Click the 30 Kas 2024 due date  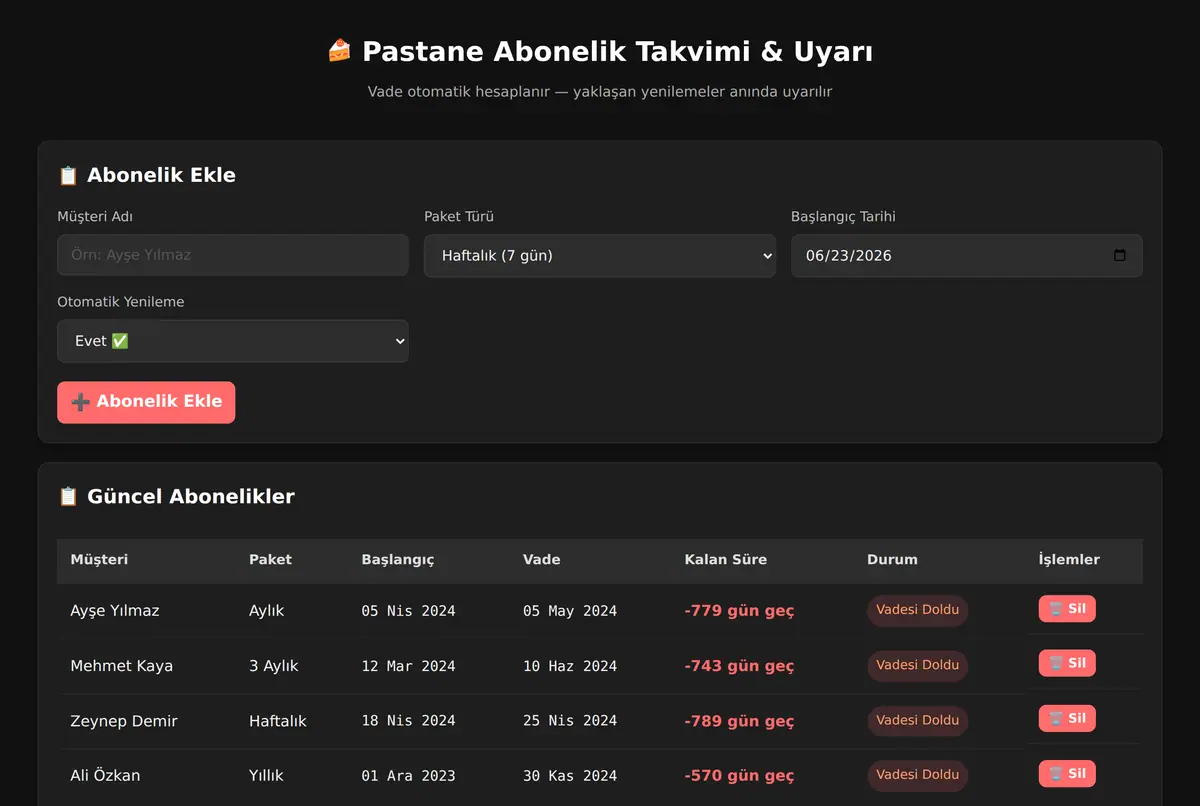pyautogui.click(x=570, y=776)
